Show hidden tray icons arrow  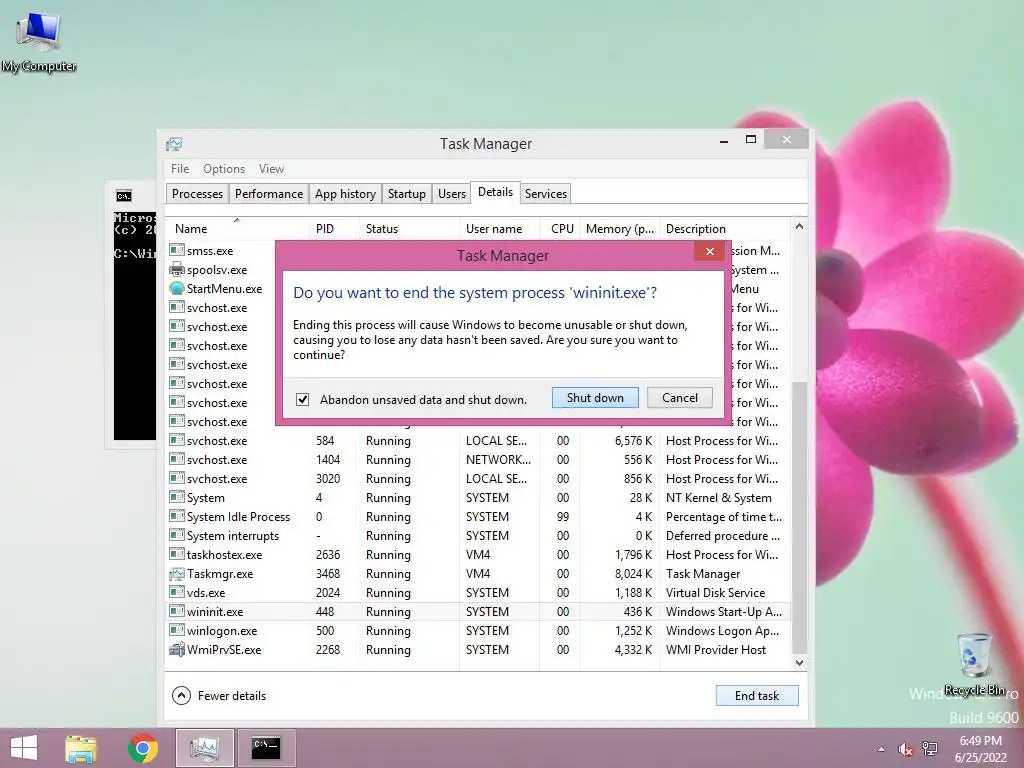click(x=882, y=749)
